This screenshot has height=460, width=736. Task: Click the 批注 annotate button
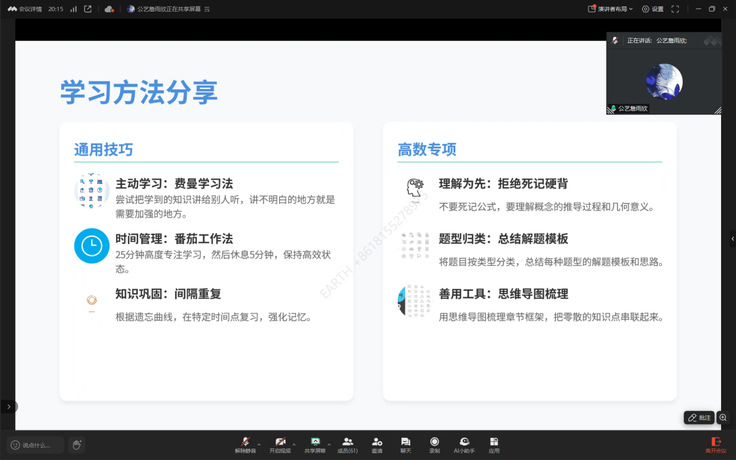coord(699,417)
